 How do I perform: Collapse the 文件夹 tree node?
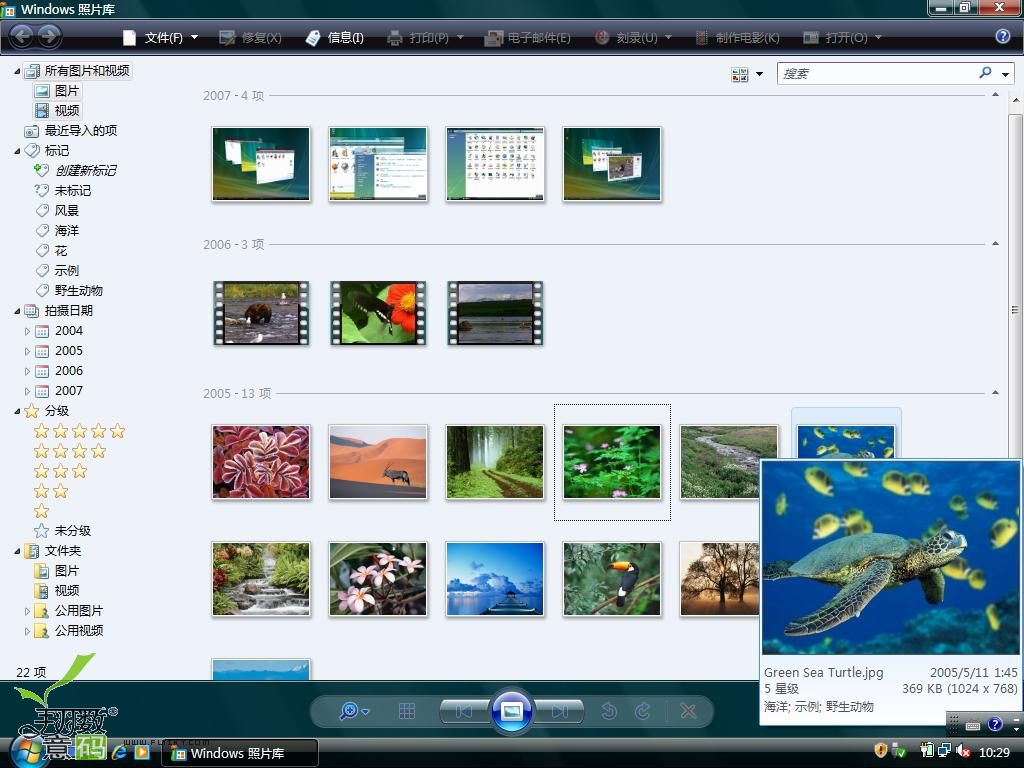(x=17, y=551)
